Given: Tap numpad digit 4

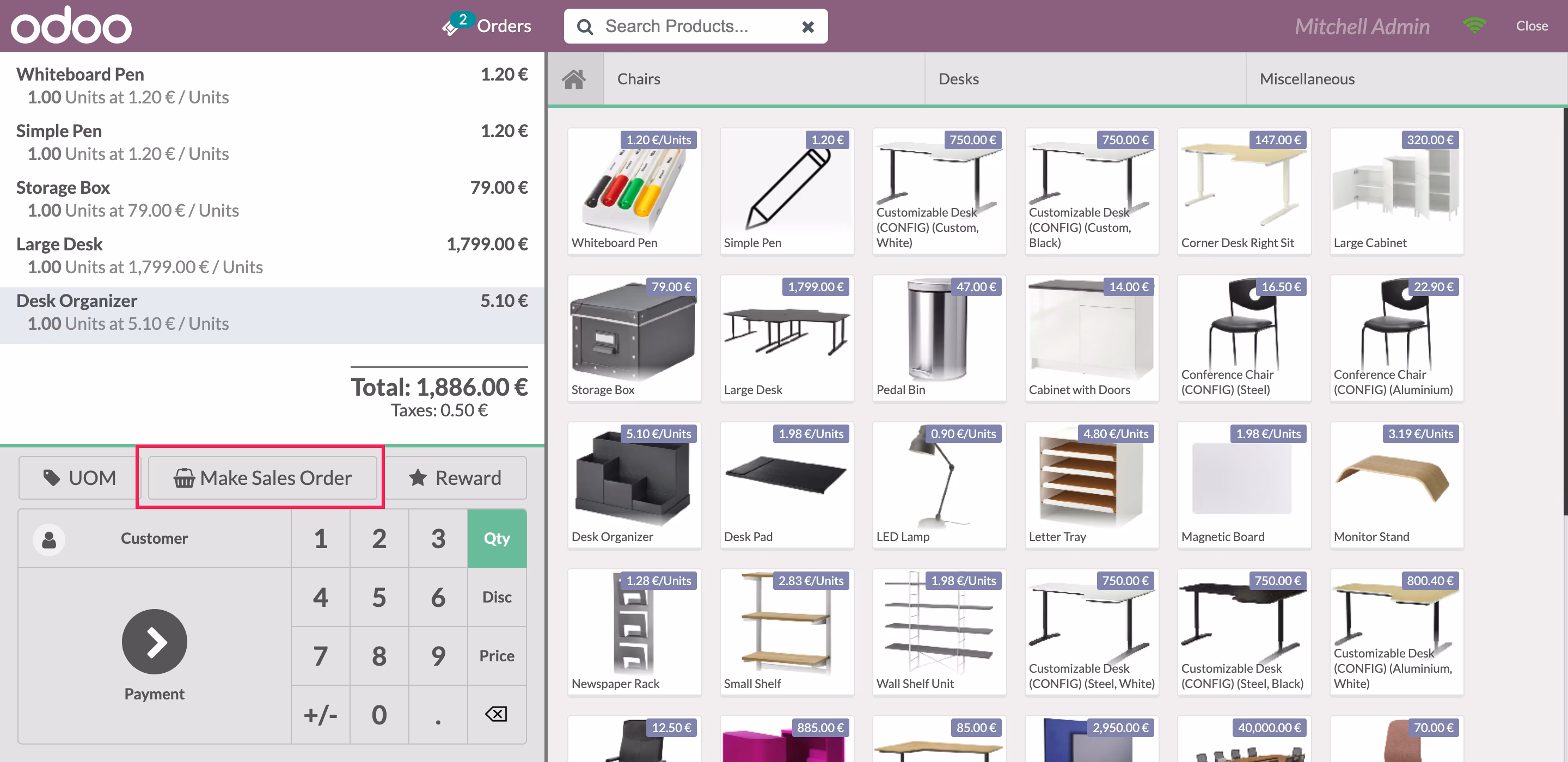Looking at the screenshot, I should (321, 597).
